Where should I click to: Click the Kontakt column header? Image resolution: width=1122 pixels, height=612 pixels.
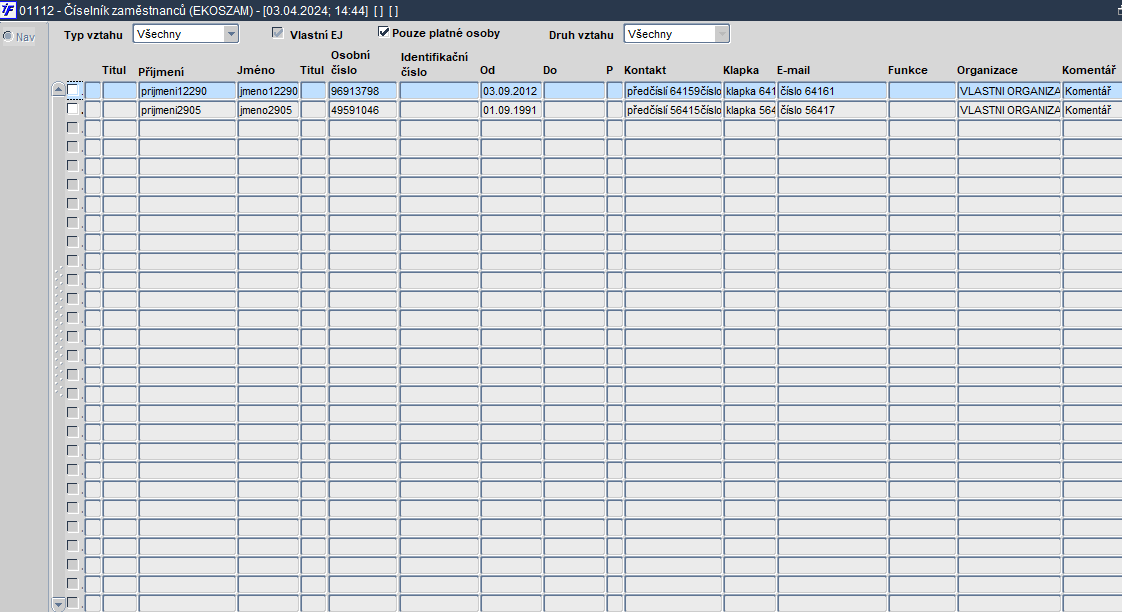point(645,70)
